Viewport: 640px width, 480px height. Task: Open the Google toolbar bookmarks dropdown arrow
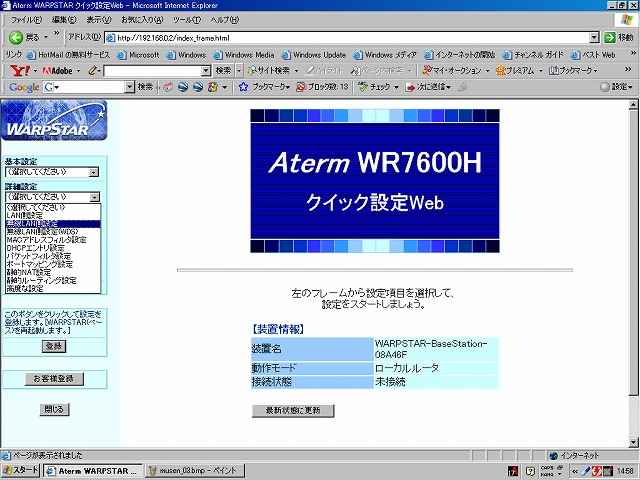click(287, 87)
